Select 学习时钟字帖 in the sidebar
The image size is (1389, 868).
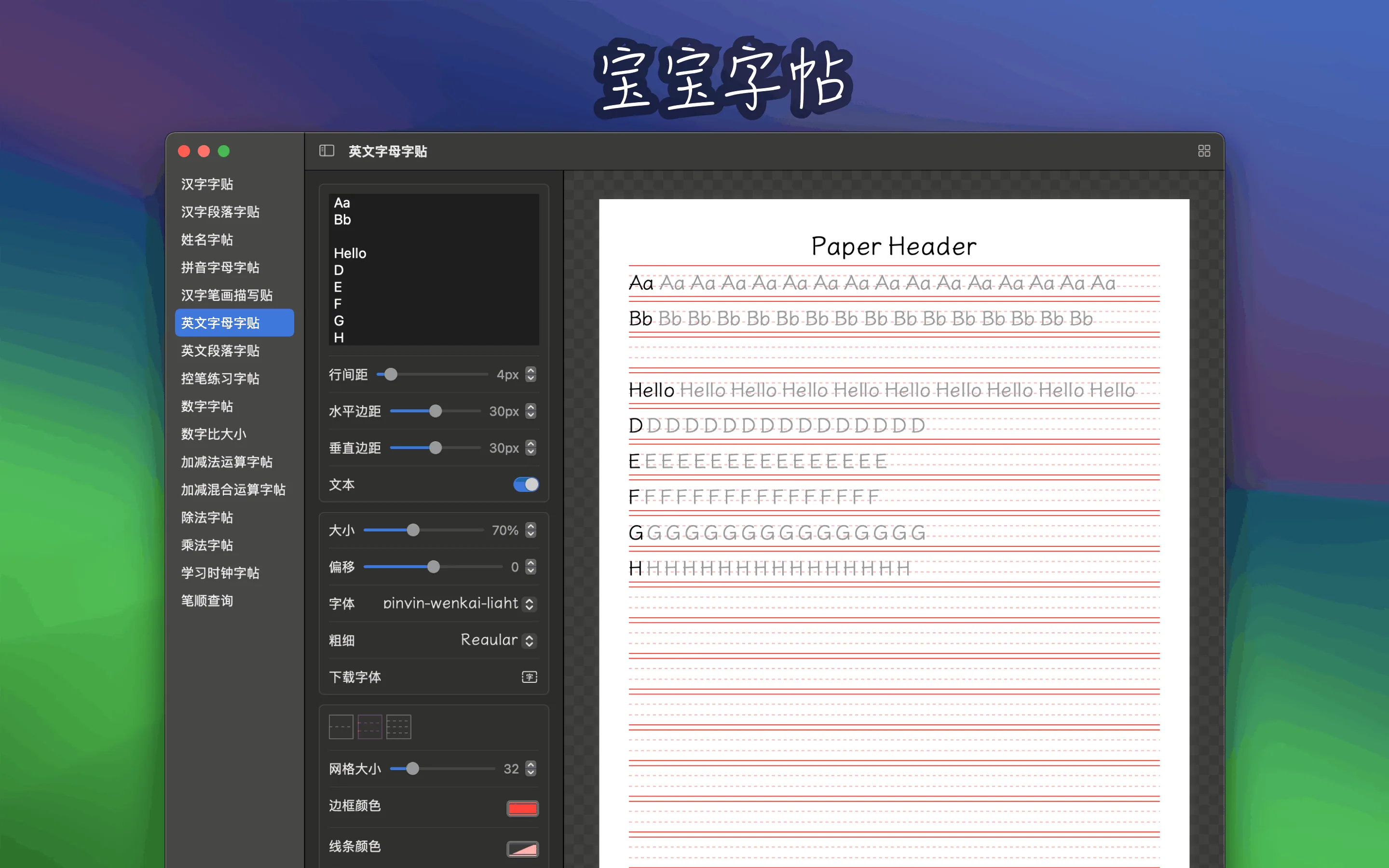(220, 573)
